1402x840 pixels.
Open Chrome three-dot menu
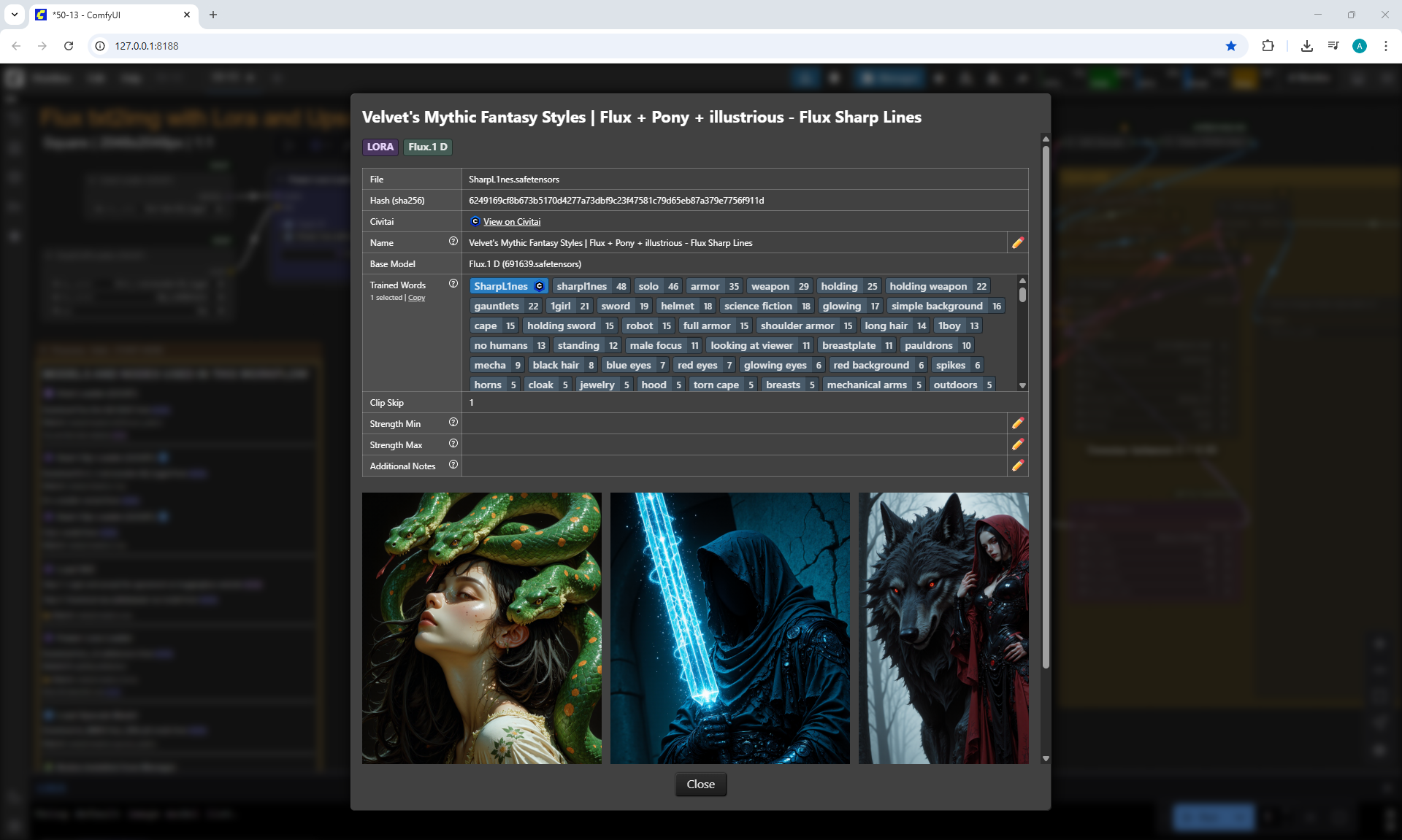coord(1385,46)
